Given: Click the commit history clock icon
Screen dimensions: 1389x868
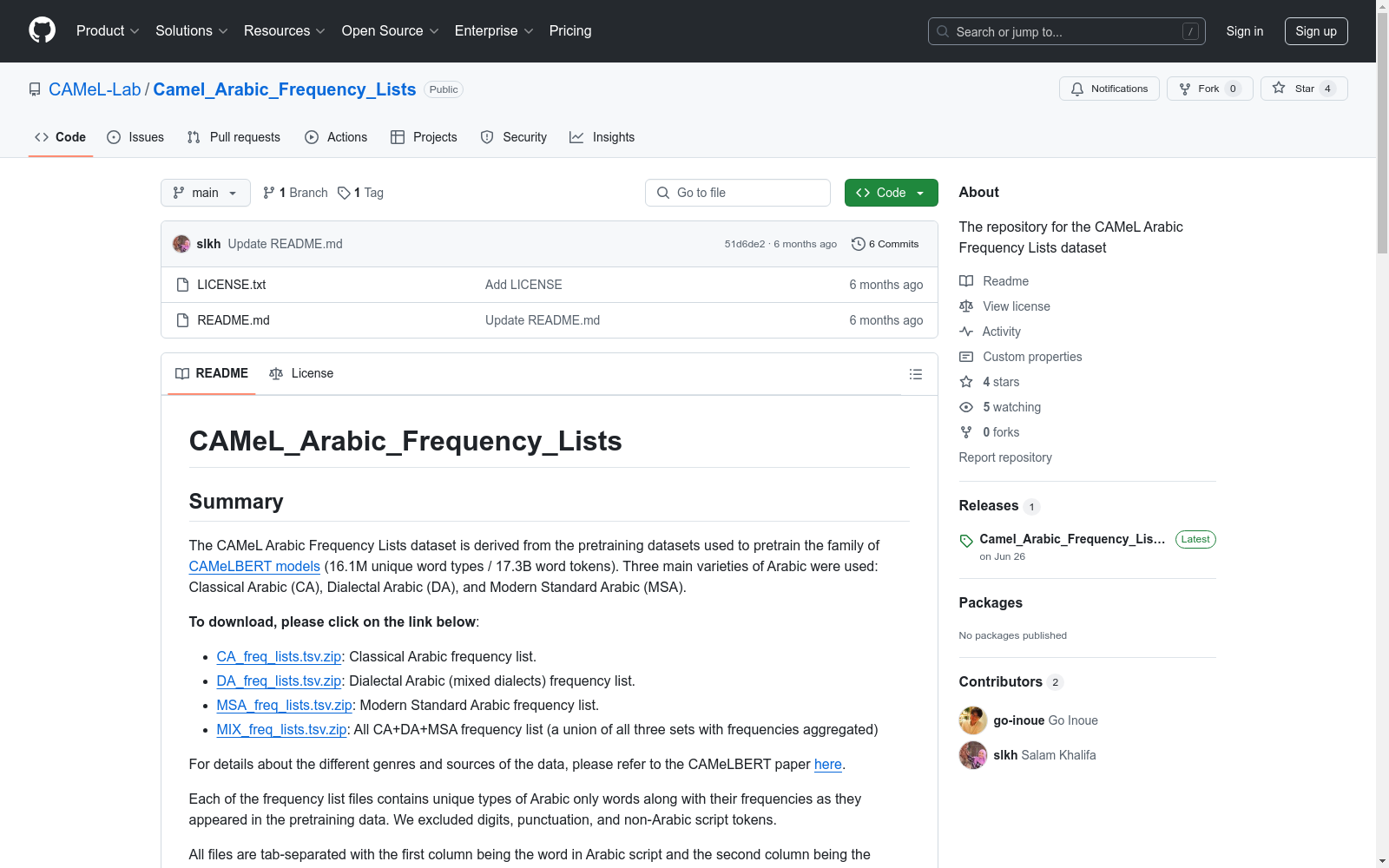Looking at the screenshot, I should [859, 244].
